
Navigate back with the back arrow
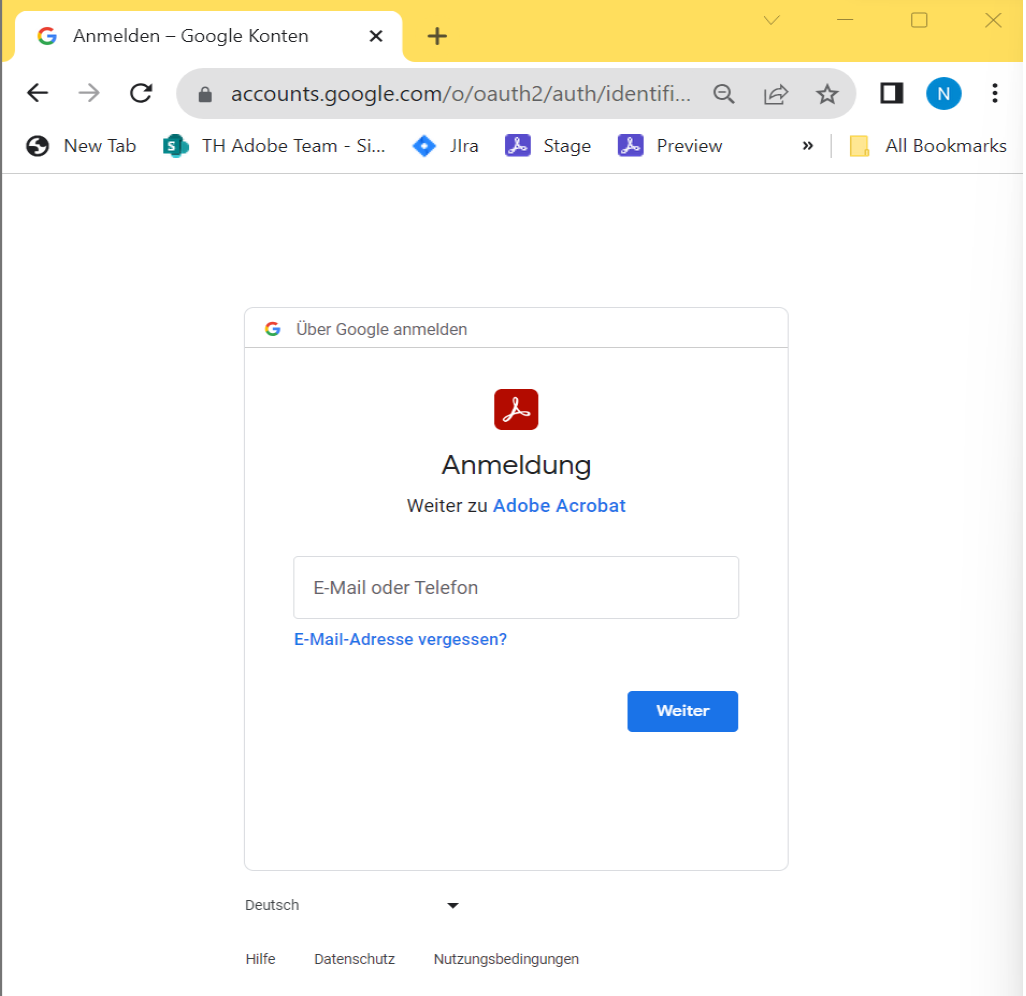(37, 93)
